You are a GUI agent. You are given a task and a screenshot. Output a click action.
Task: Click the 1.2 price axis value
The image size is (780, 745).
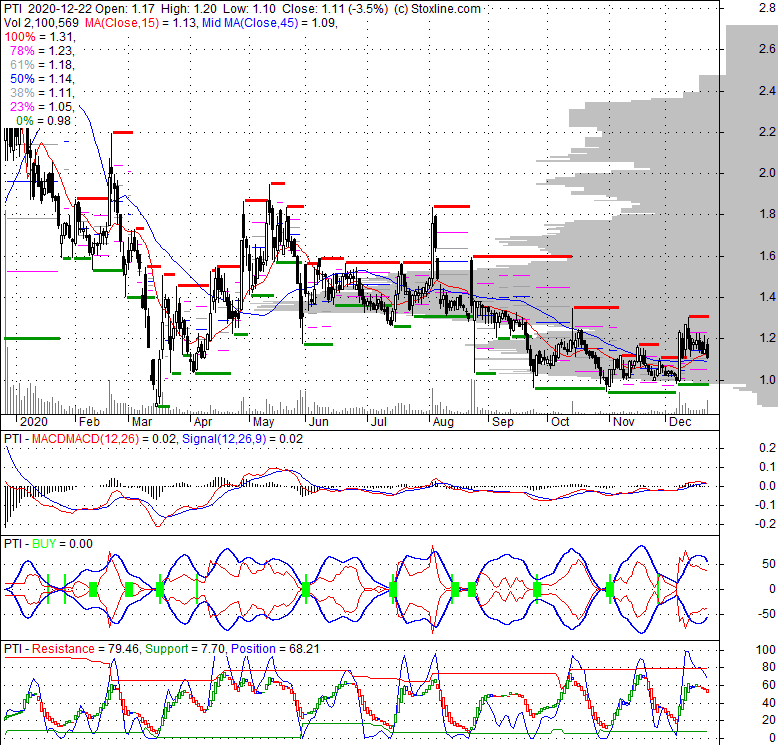pos(767,338)
